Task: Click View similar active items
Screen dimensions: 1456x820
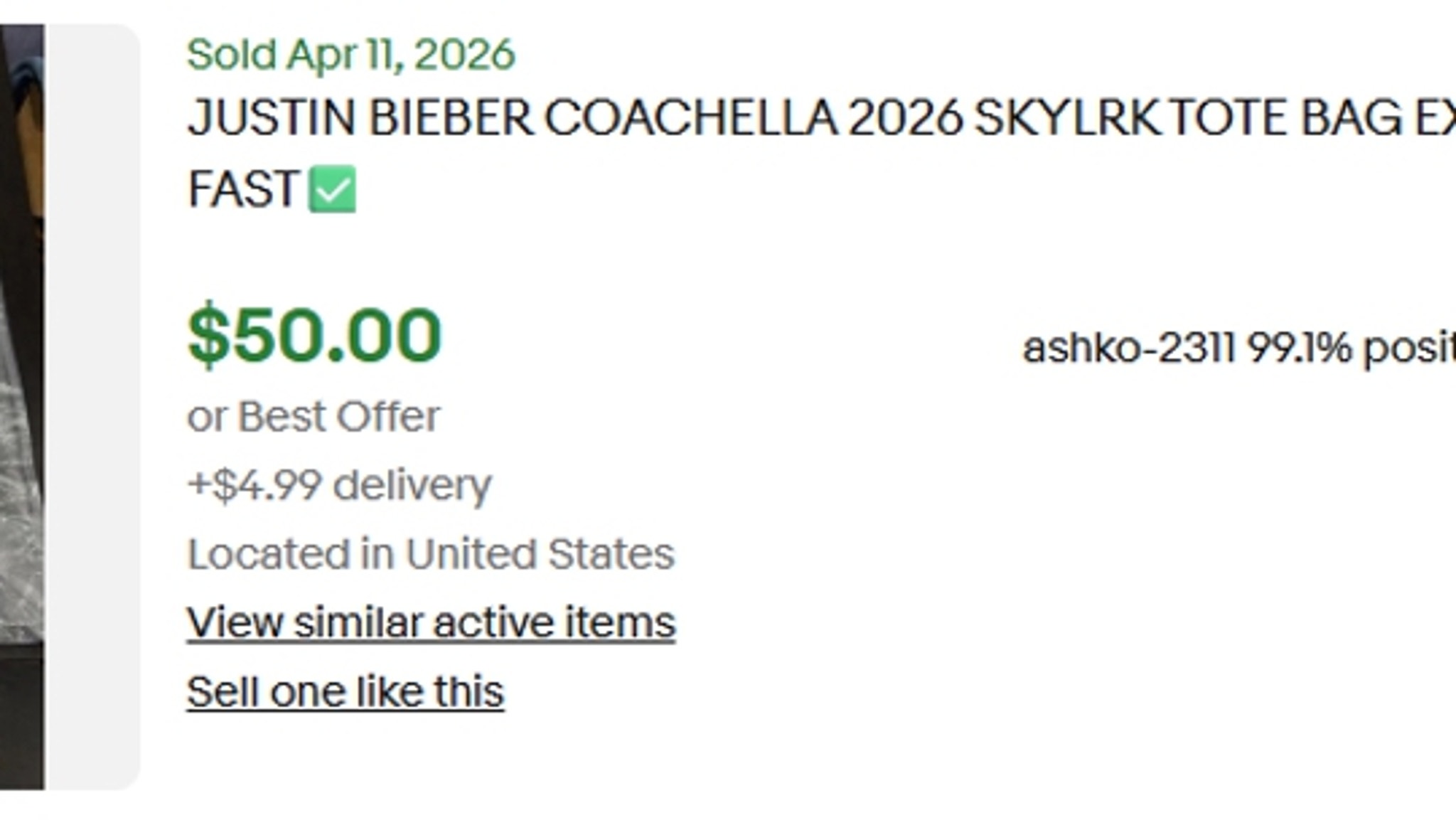Action: click(x=431, y=623)
